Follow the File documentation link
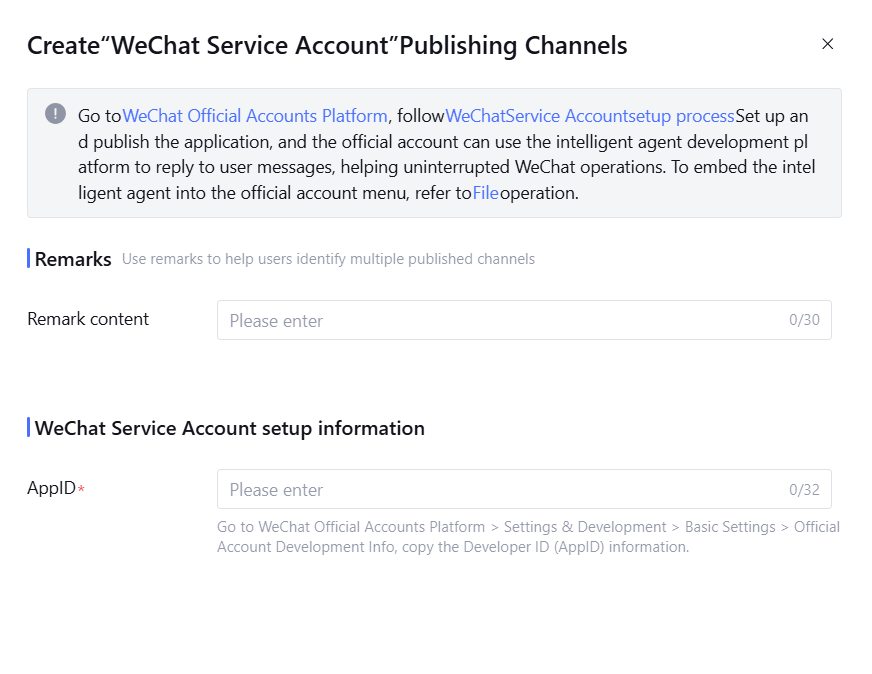The height and width of the screenshot is (674, 872). point(485,193)
